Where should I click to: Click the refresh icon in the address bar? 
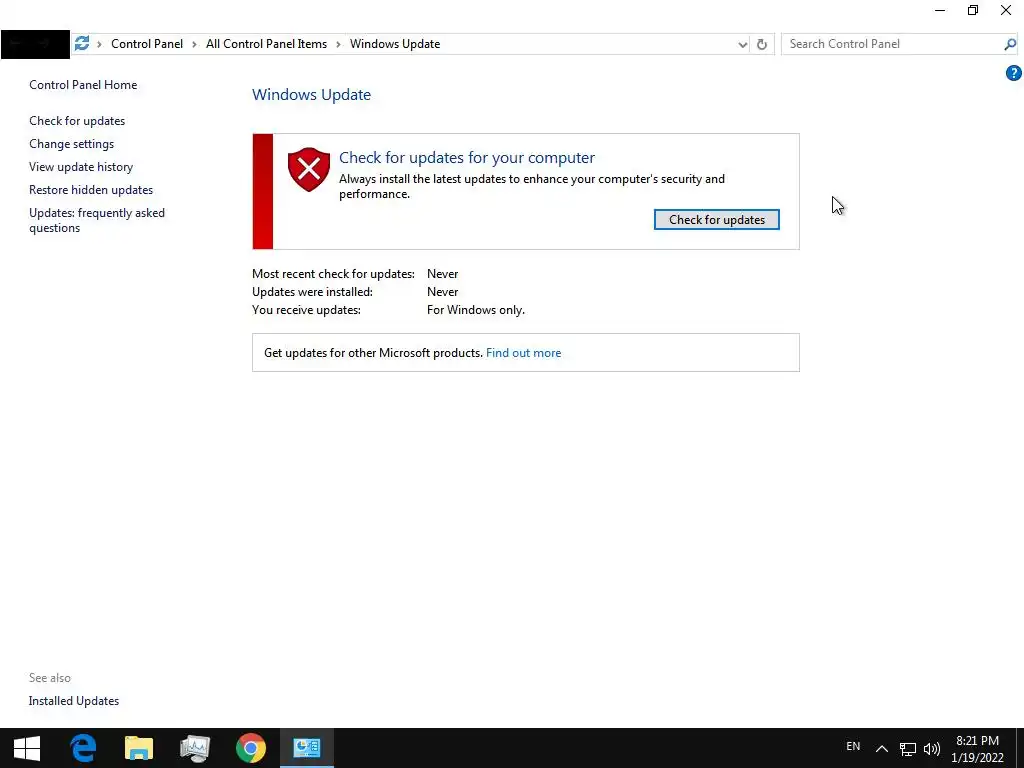[761, 44]
